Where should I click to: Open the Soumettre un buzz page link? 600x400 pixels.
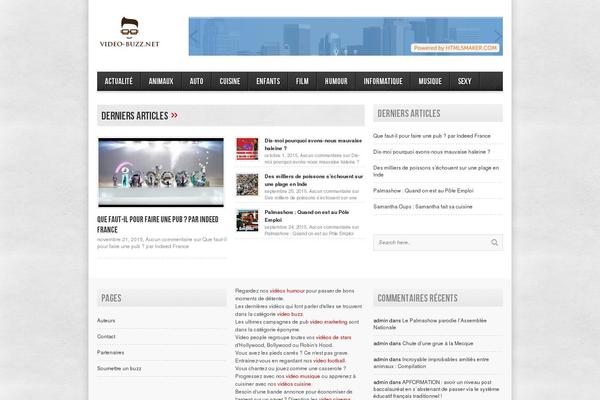[119, 369]
